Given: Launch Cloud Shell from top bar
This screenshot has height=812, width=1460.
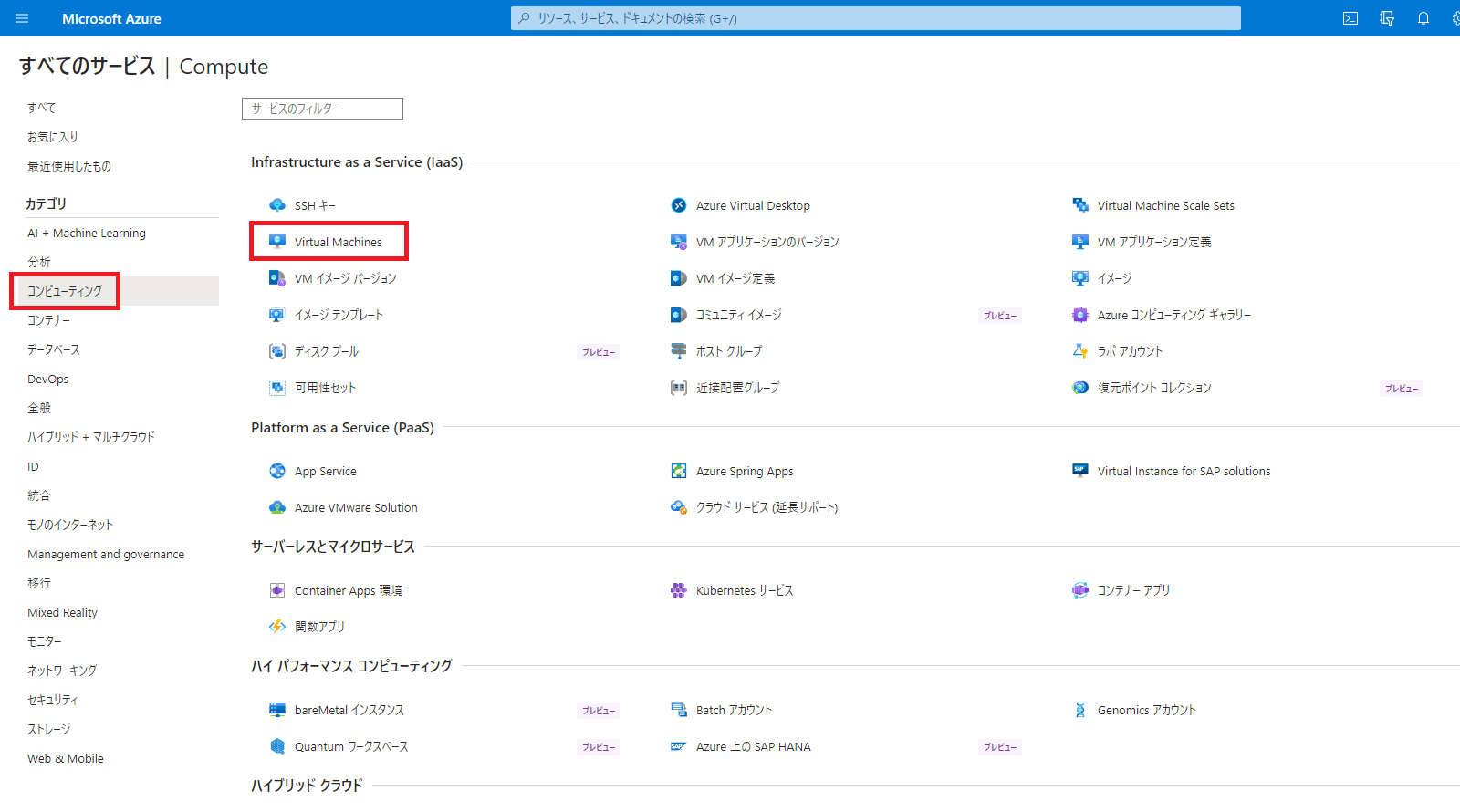Looking at the screenshot, I should point(1350,18).
